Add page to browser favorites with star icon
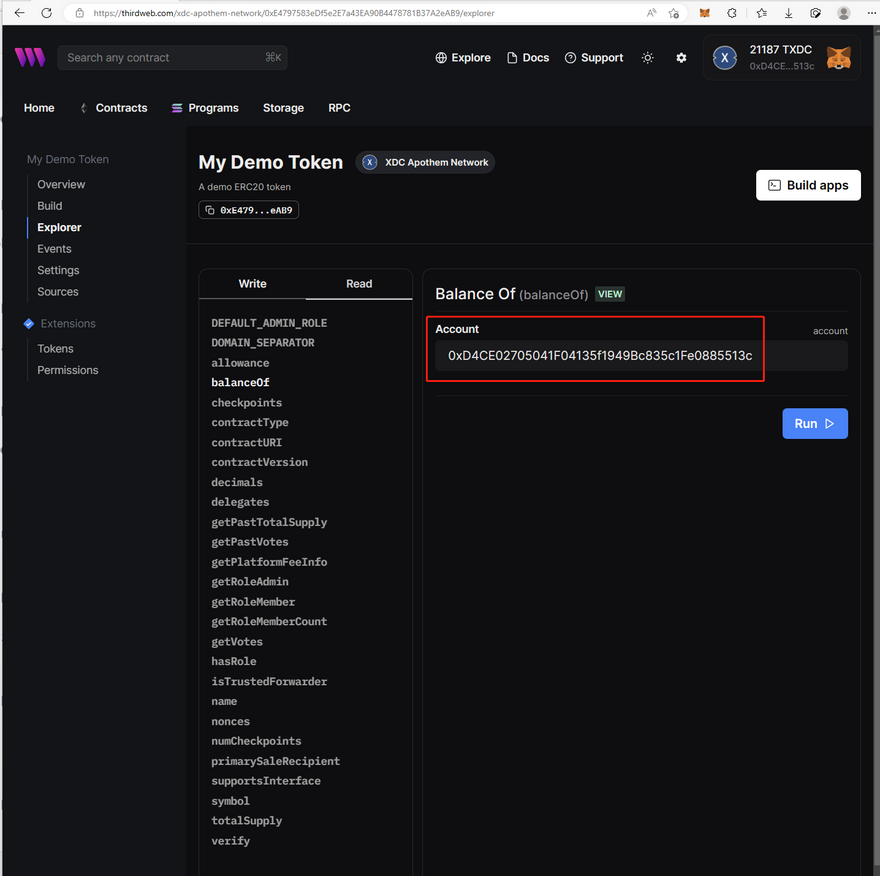This screenshot has width=880, height=876. pyautogui.click(x=761, y=13)
